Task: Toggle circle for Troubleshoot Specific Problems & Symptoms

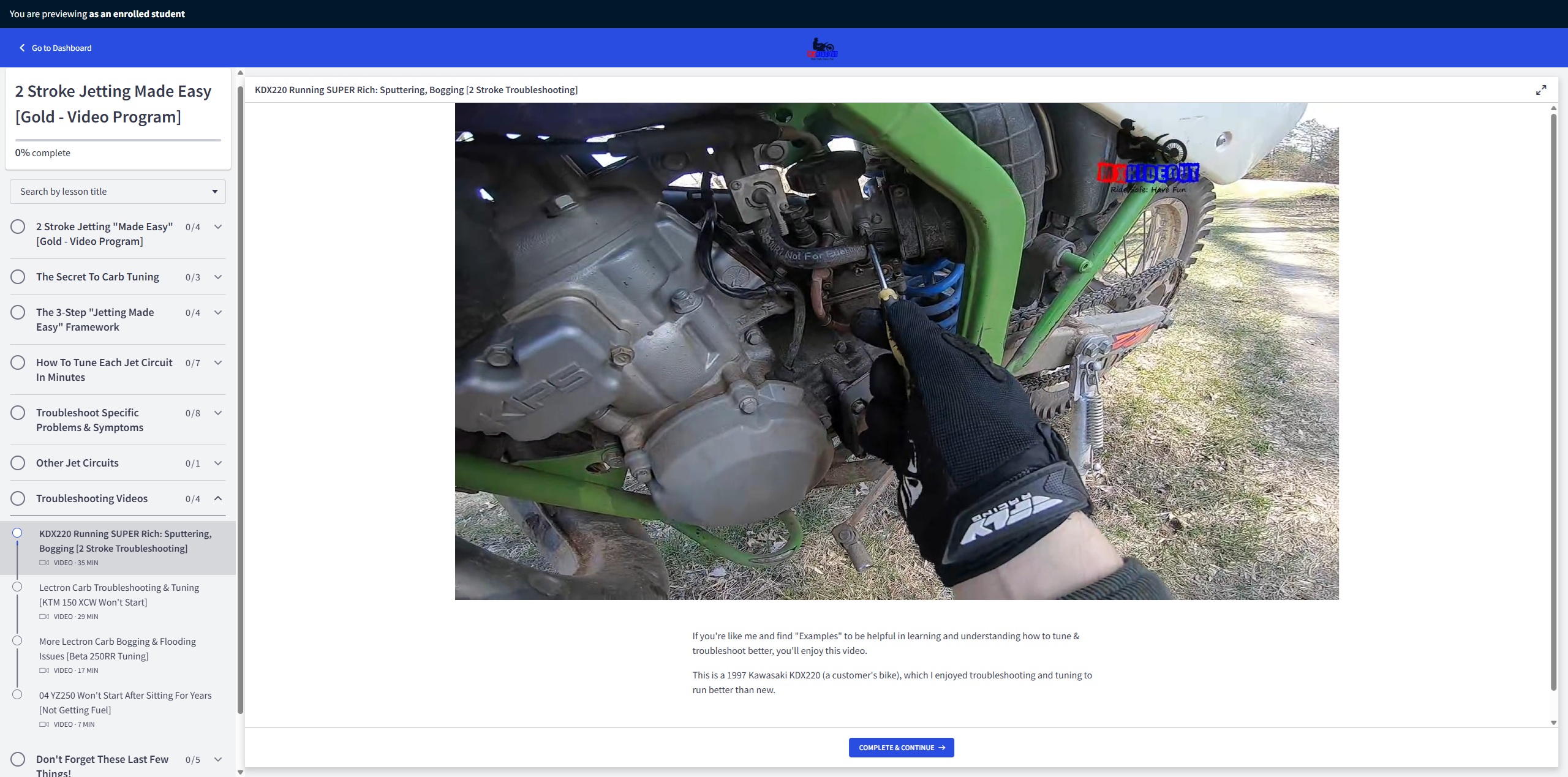Action: 18,413
